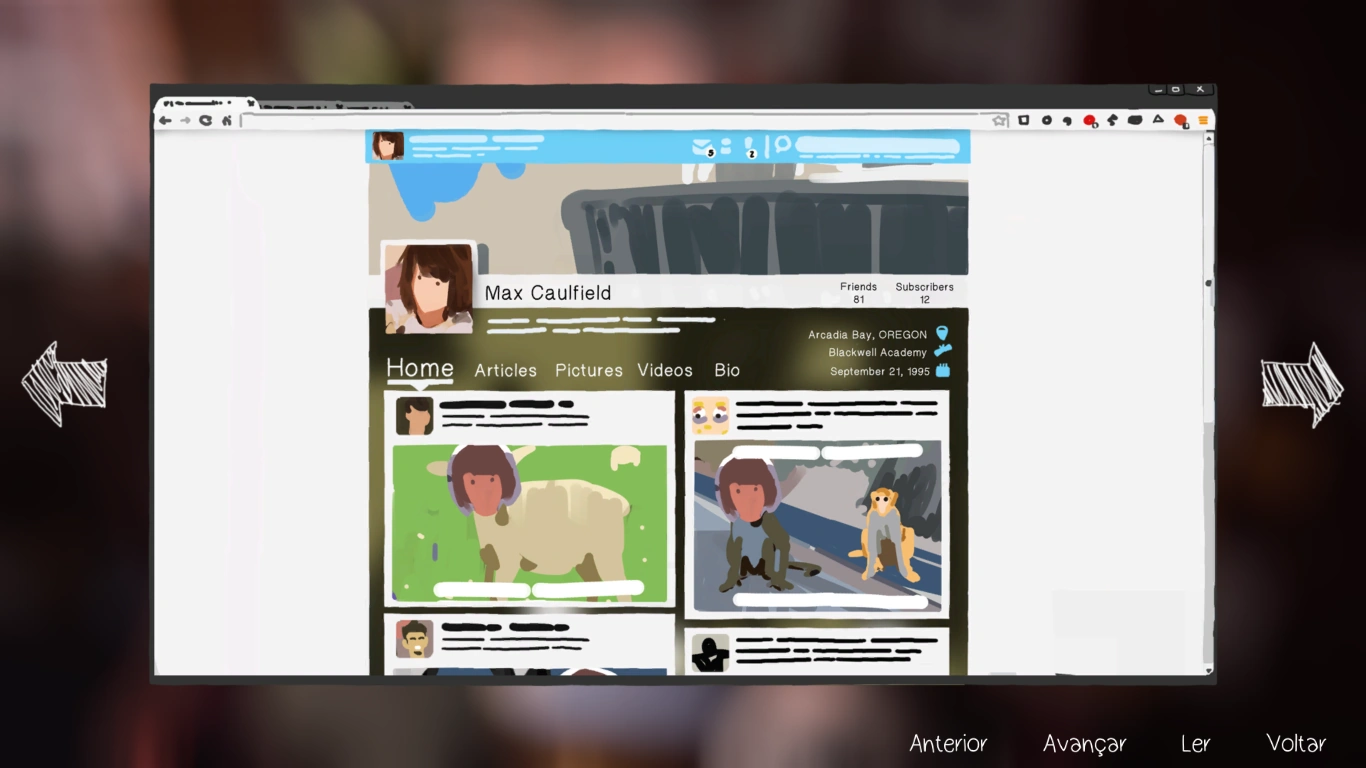
Task: Switch to the Pictures tab
Action: [589, 370]
